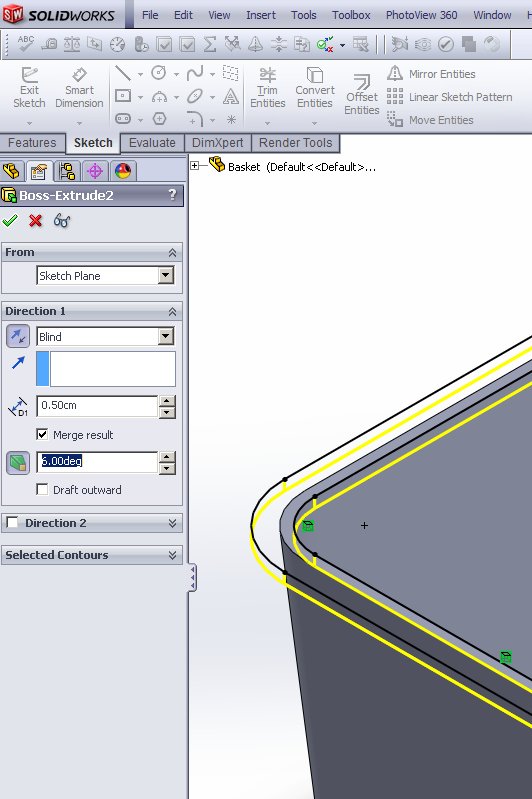532x799 pixels.
Task: Select the Corner Rectangle tool
Action: [123, 96]
